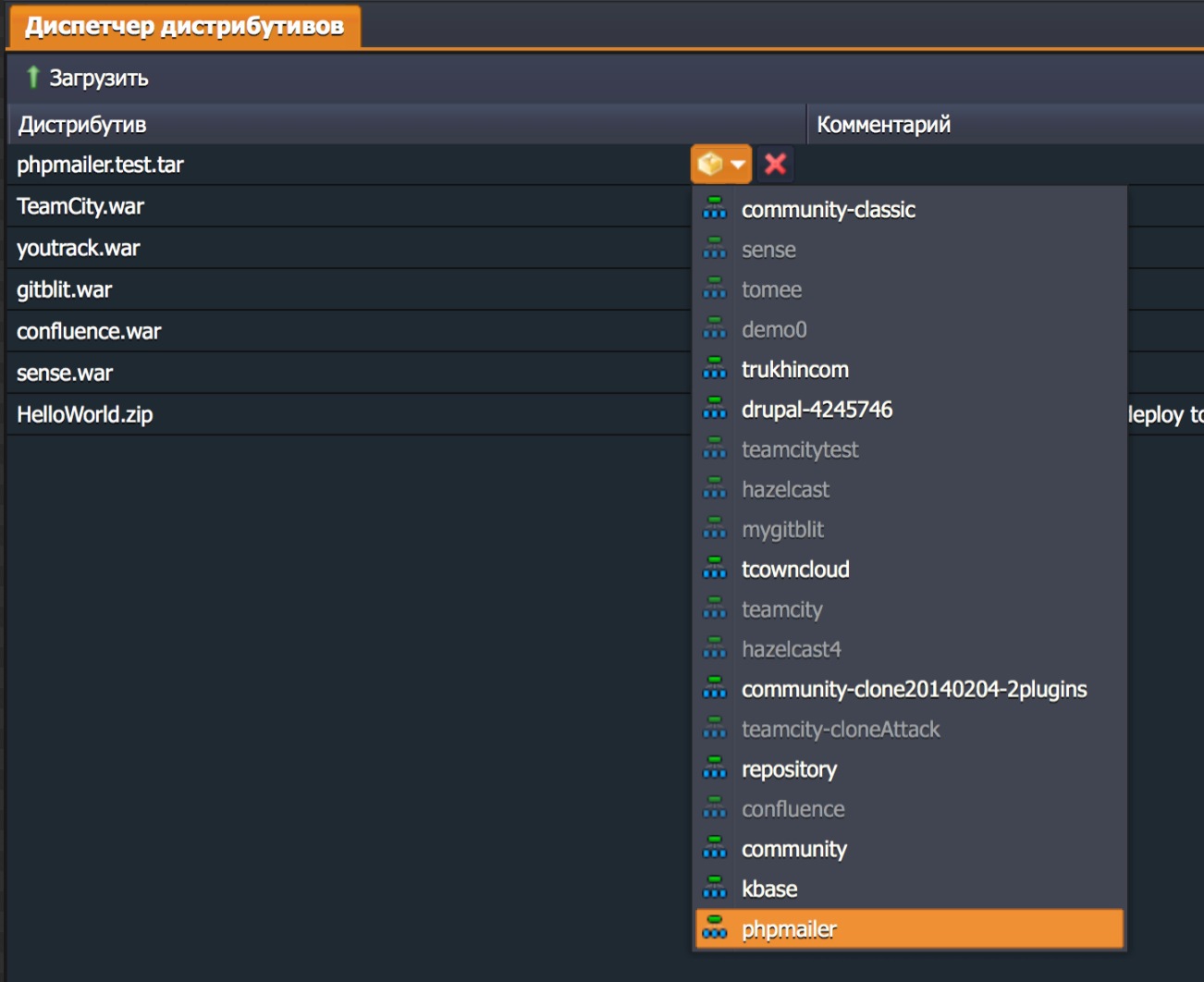Deploy to community environment
This screenshot has width=1204, height=982.
pos(910,849)
